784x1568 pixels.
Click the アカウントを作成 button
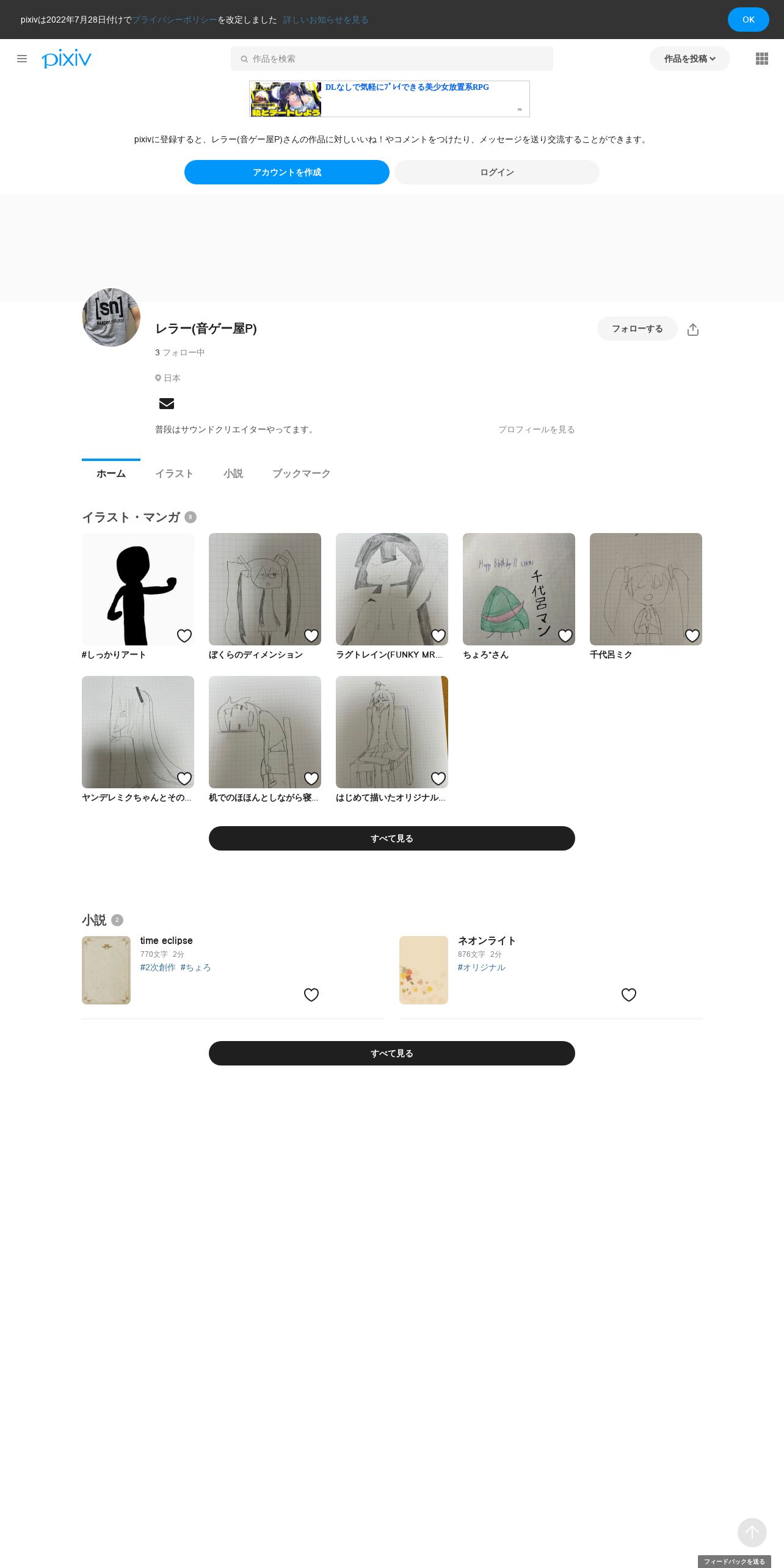(287, 172)
